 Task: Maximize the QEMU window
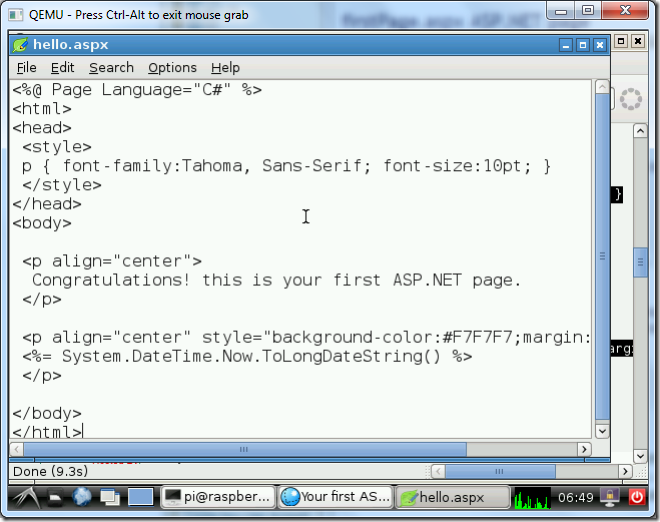[x=588, y=11]
